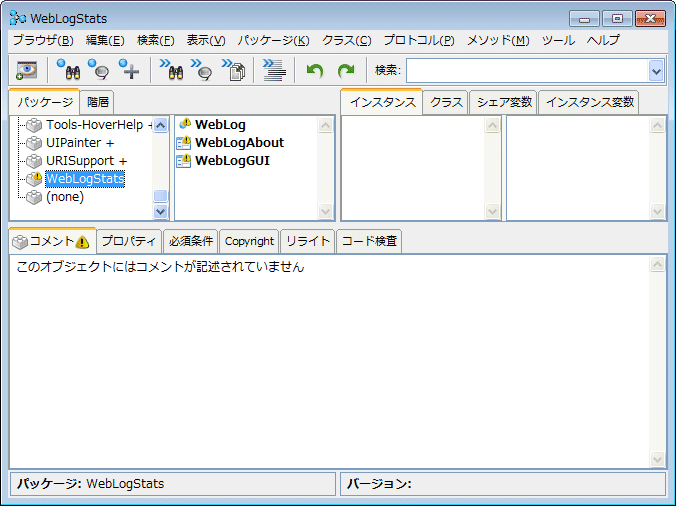Image resolution: width=676 pixels, height=506 pixels.
Task: Click the first binoculars find icon
Action: (68, 70)
